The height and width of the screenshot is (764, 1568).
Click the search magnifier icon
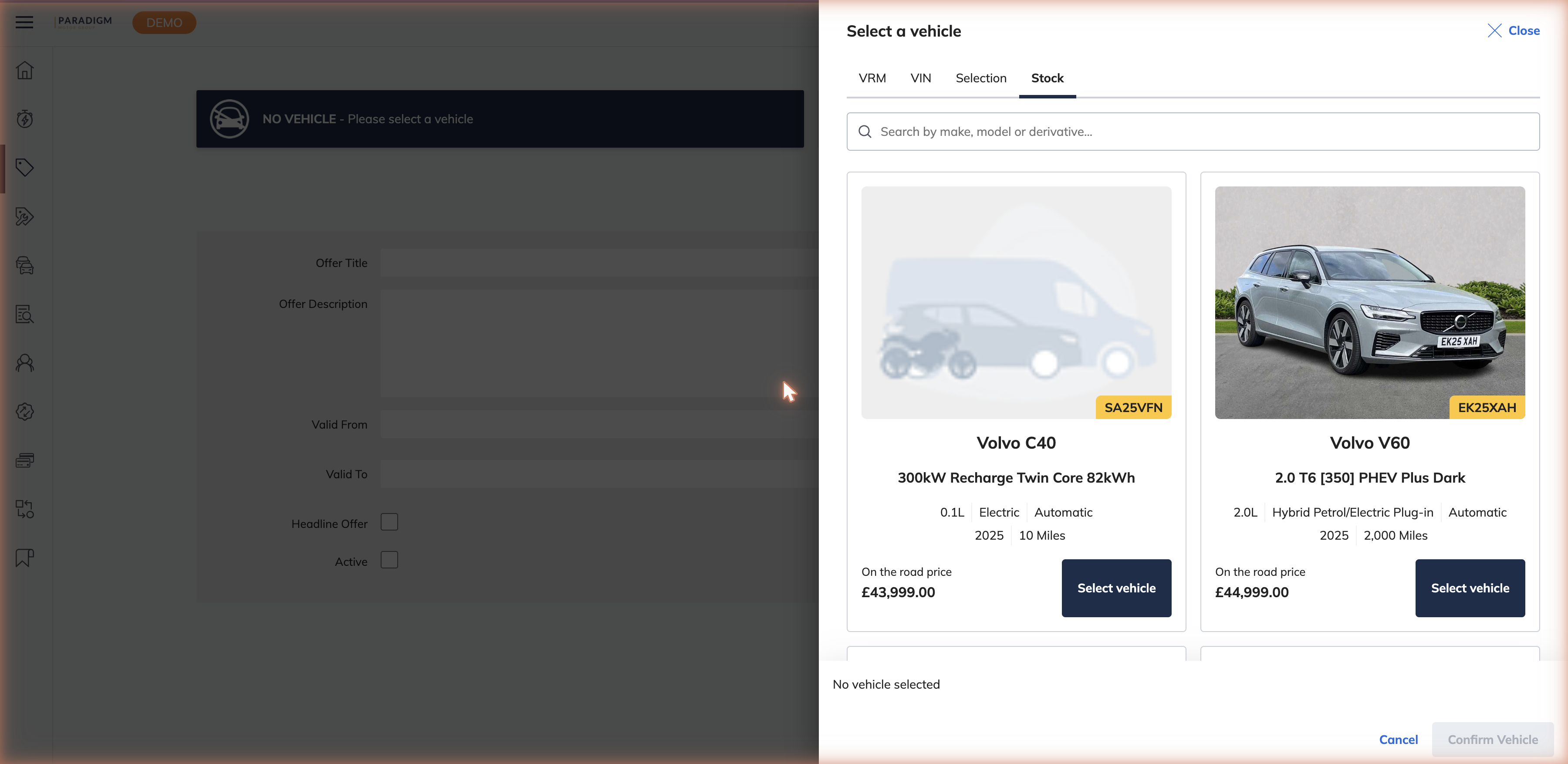point(864,132)
